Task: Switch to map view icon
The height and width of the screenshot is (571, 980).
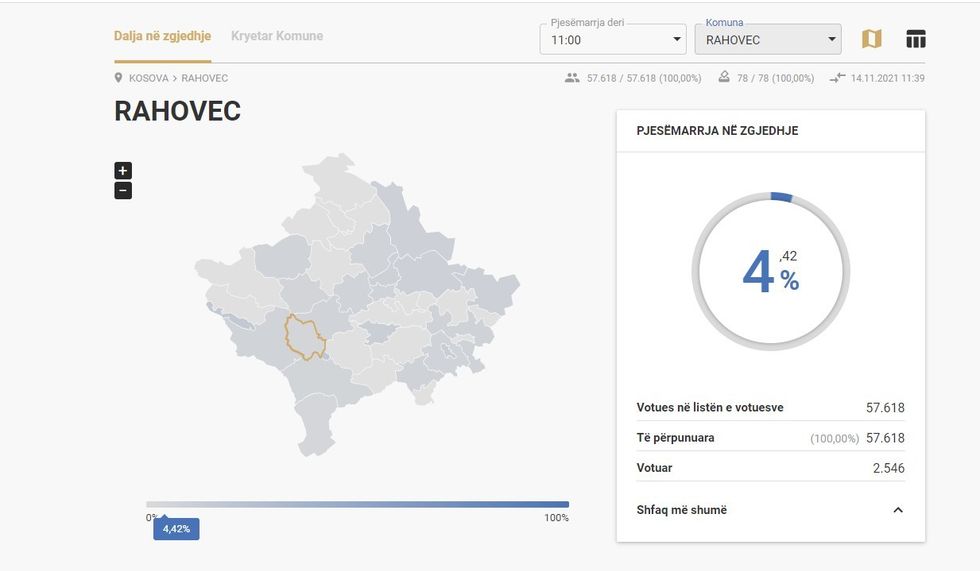Action: [872, 39]
